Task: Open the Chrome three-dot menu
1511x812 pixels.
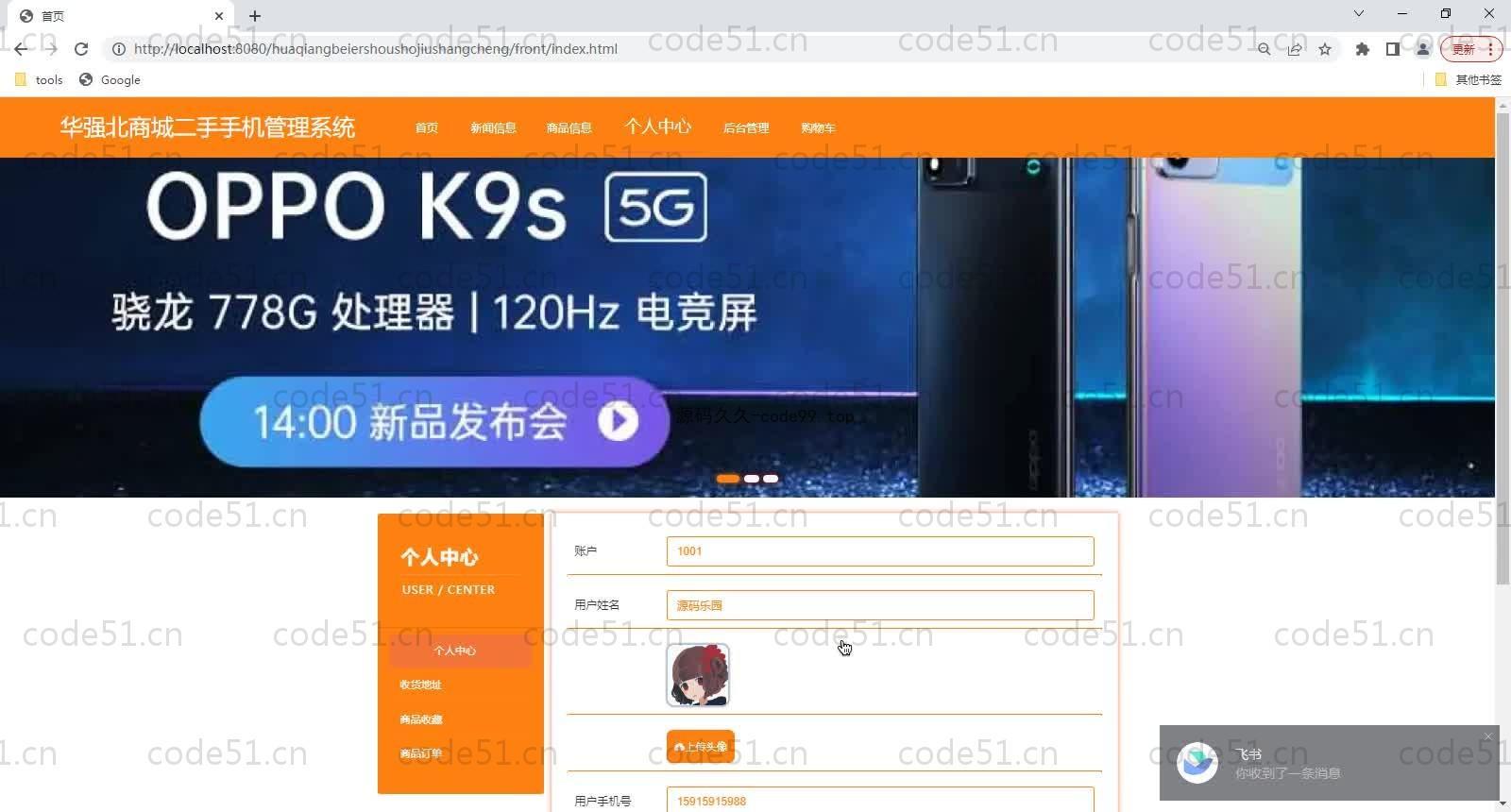Action: coord(1490,49)
